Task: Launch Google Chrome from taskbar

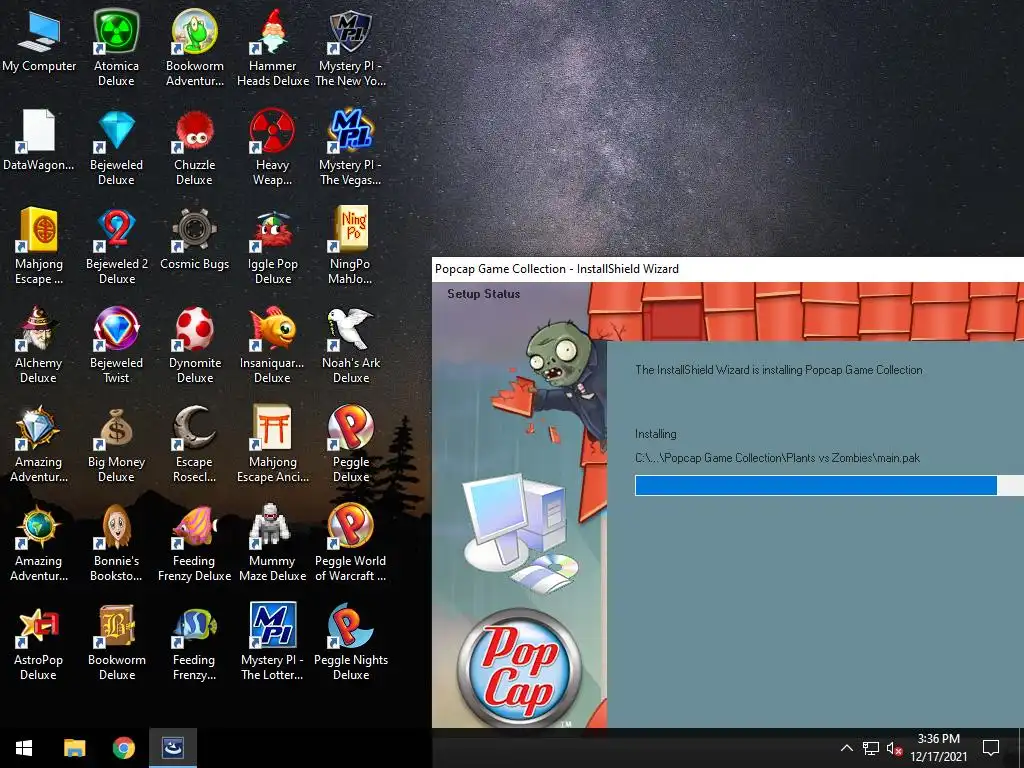Action: (124, 748)
